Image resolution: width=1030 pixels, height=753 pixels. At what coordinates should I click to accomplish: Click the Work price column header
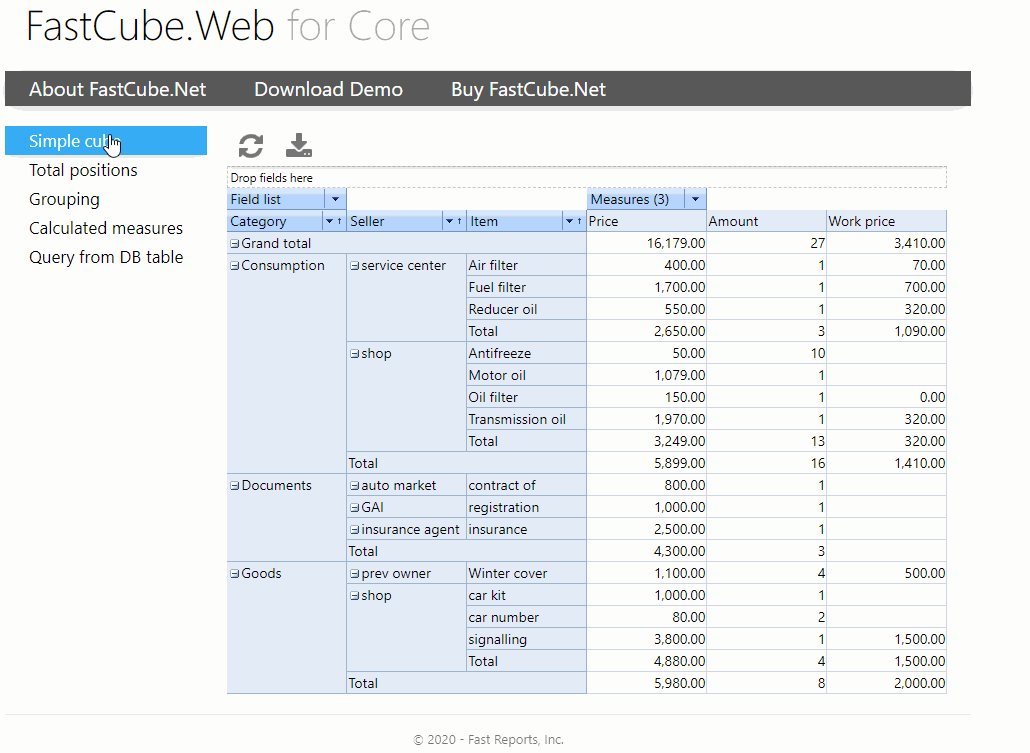pyautogui.click(x=886, y=221)
